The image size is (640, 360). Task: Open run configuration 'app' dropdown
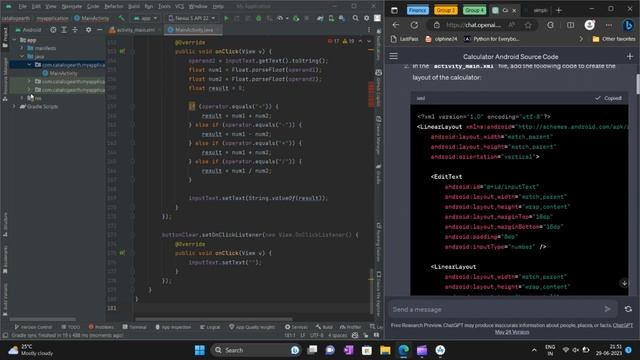(145, 18)
